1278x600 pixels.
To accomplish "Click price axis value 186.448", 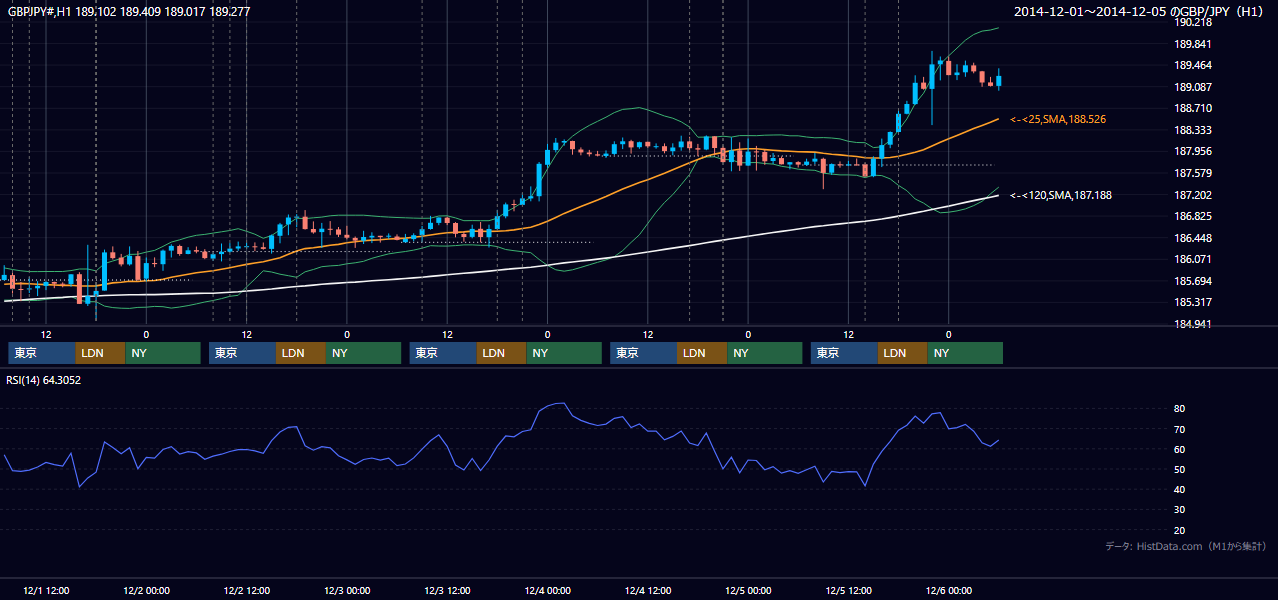I will point(1193,238).
